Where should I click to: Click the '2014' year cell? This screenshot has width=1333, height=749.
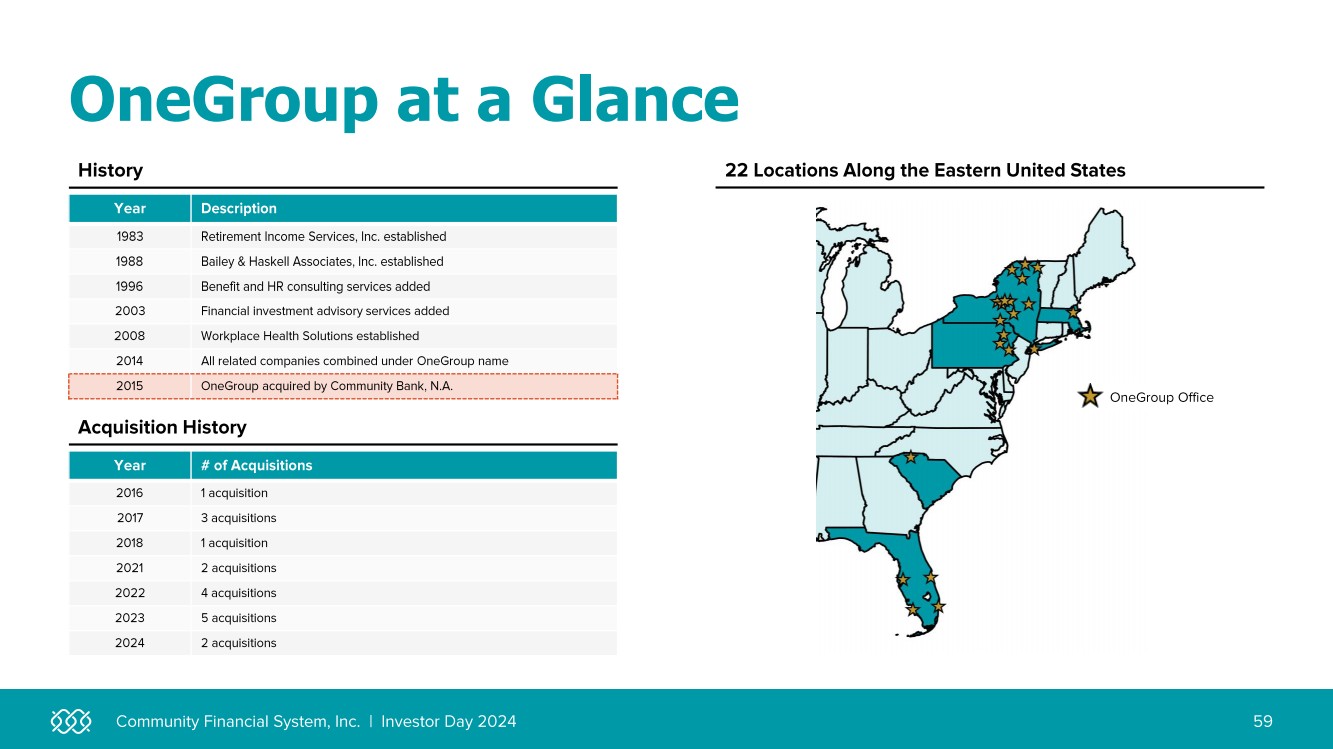click(130, 361)
